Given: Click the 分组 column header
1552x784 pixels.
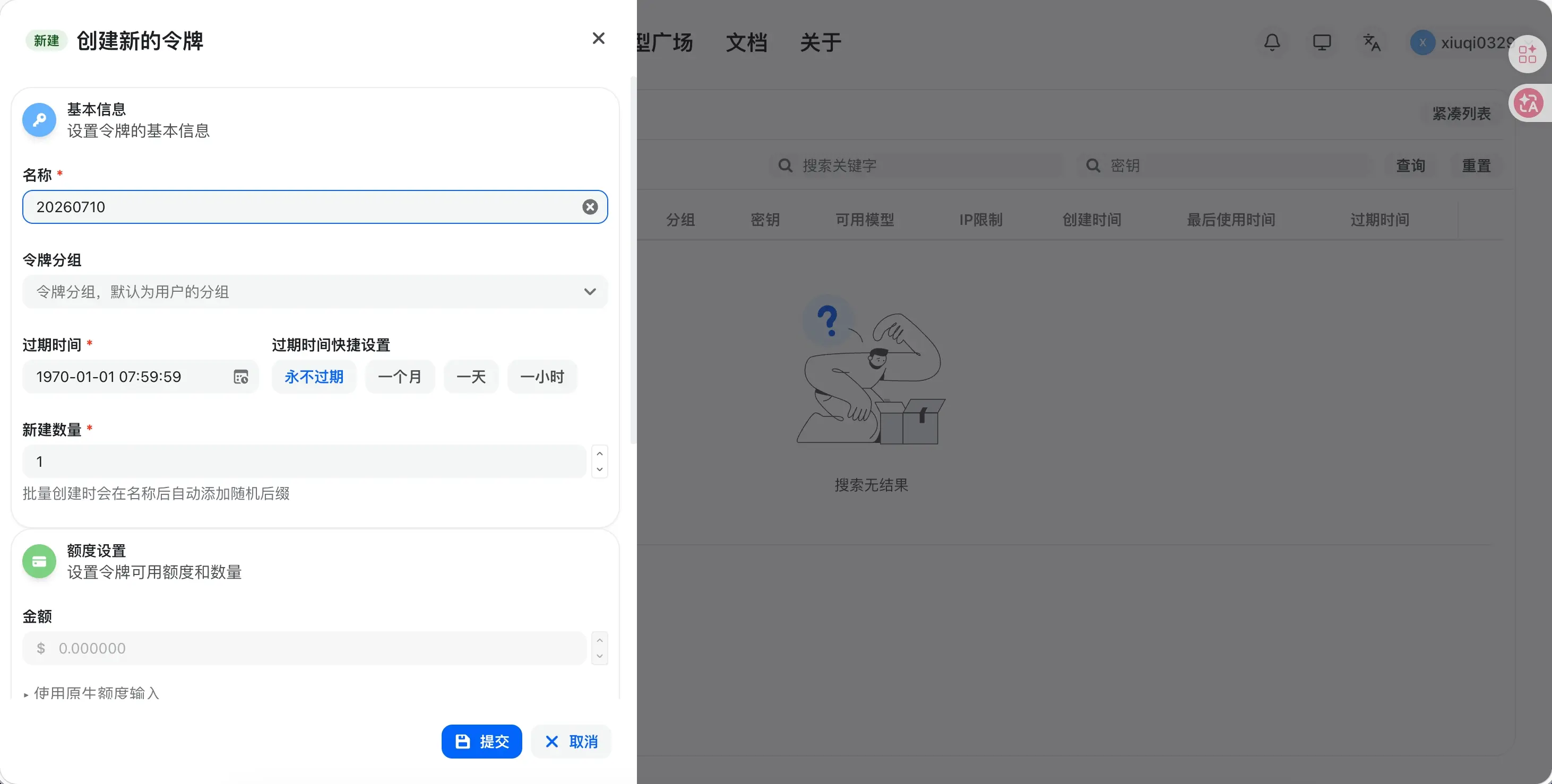Looking at the screenshot, I should click(681, 220).
